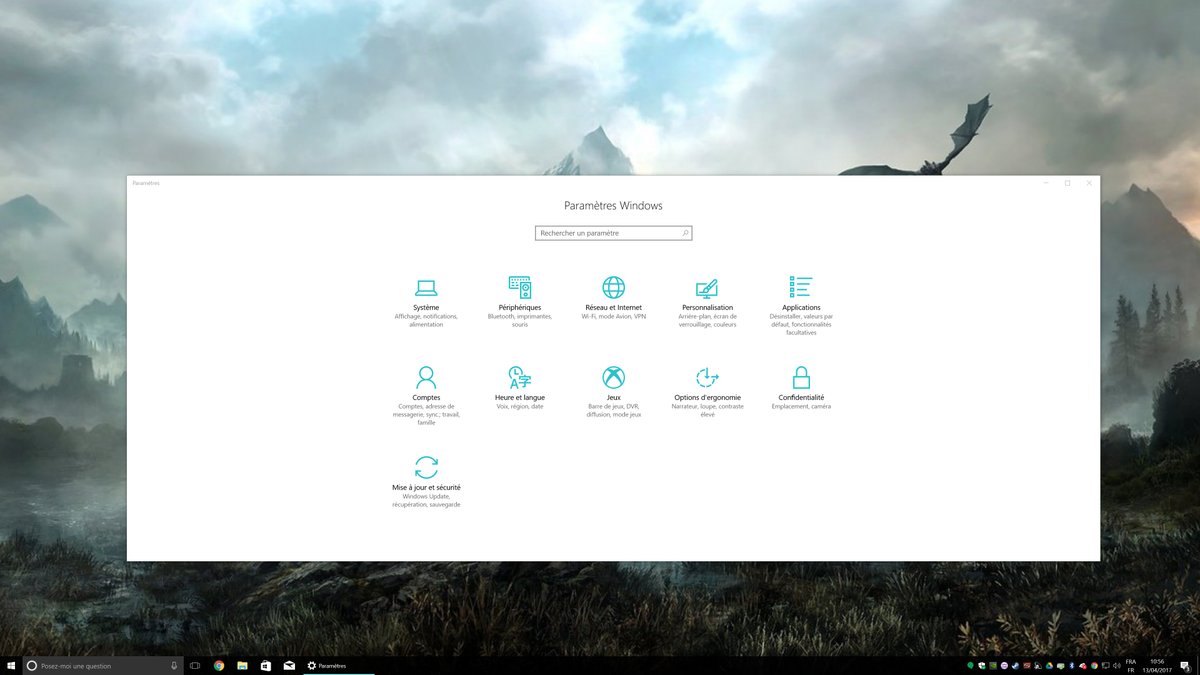Open the Windows Store from the taskbar

tap(266, 664)
